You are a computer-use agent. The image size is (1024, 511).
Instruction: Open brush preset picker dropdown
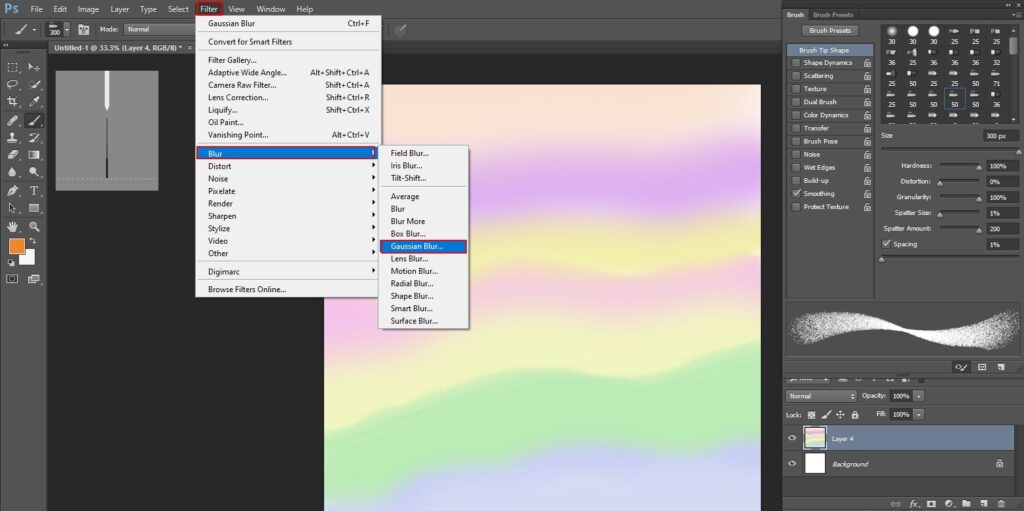click(67, 29)
